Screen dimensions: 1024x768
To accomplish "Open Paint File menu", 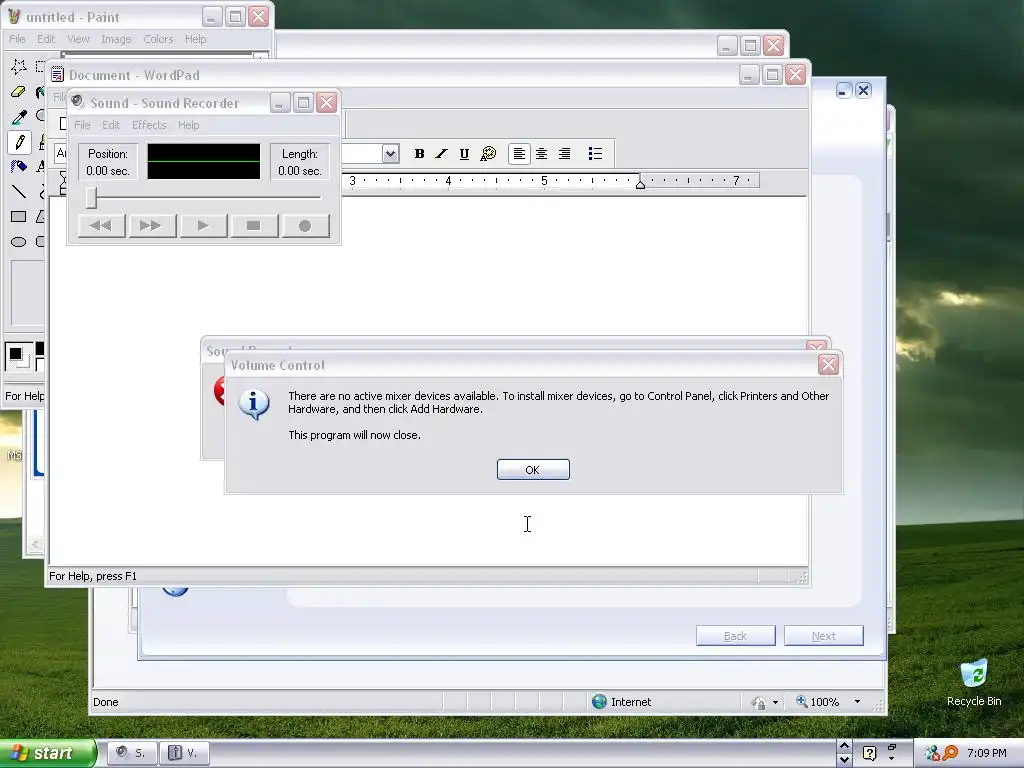I will point(17,39).
